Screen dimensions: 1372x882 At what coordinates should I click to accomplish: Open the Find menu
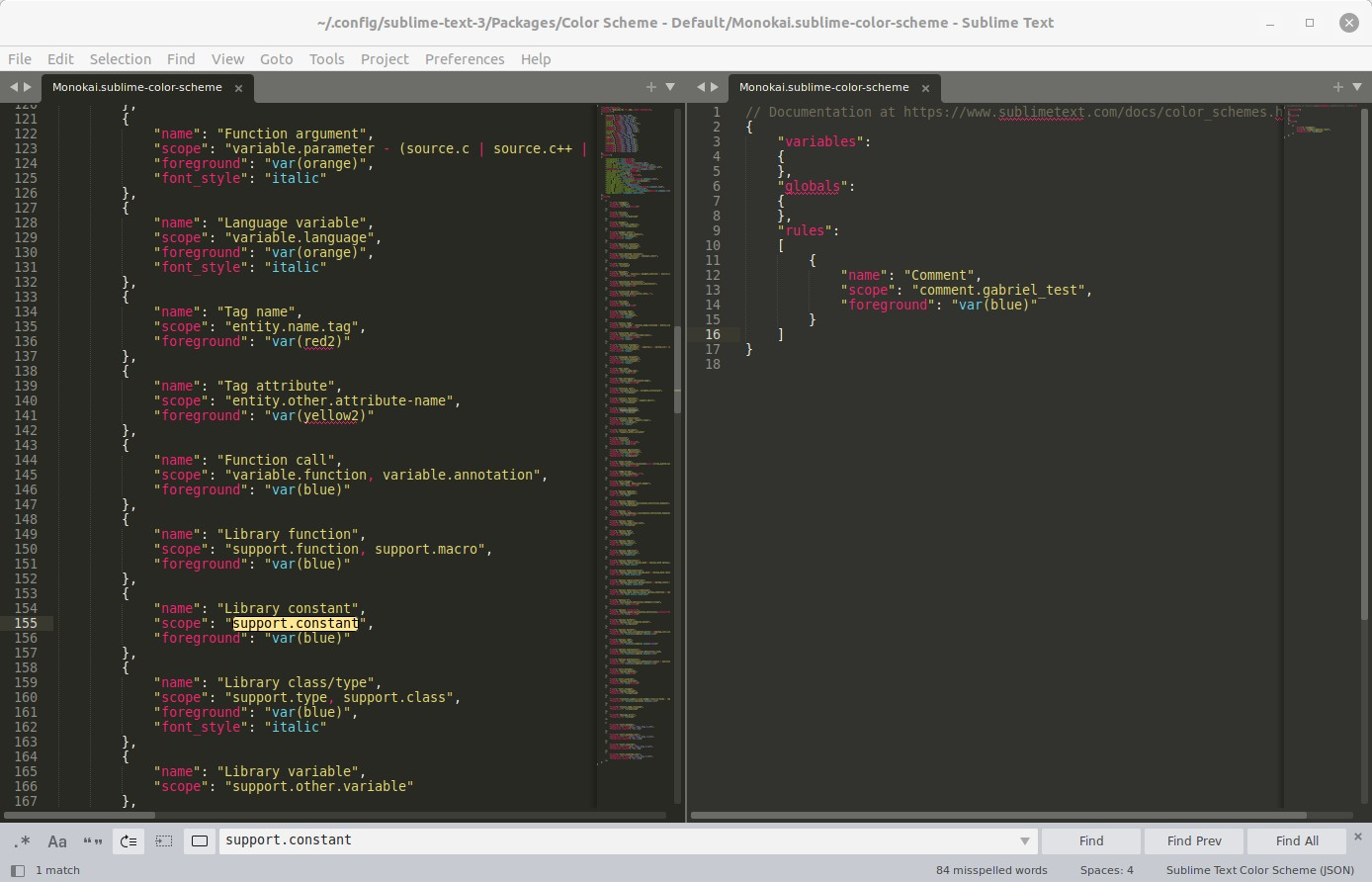click(x=181, y=59)
